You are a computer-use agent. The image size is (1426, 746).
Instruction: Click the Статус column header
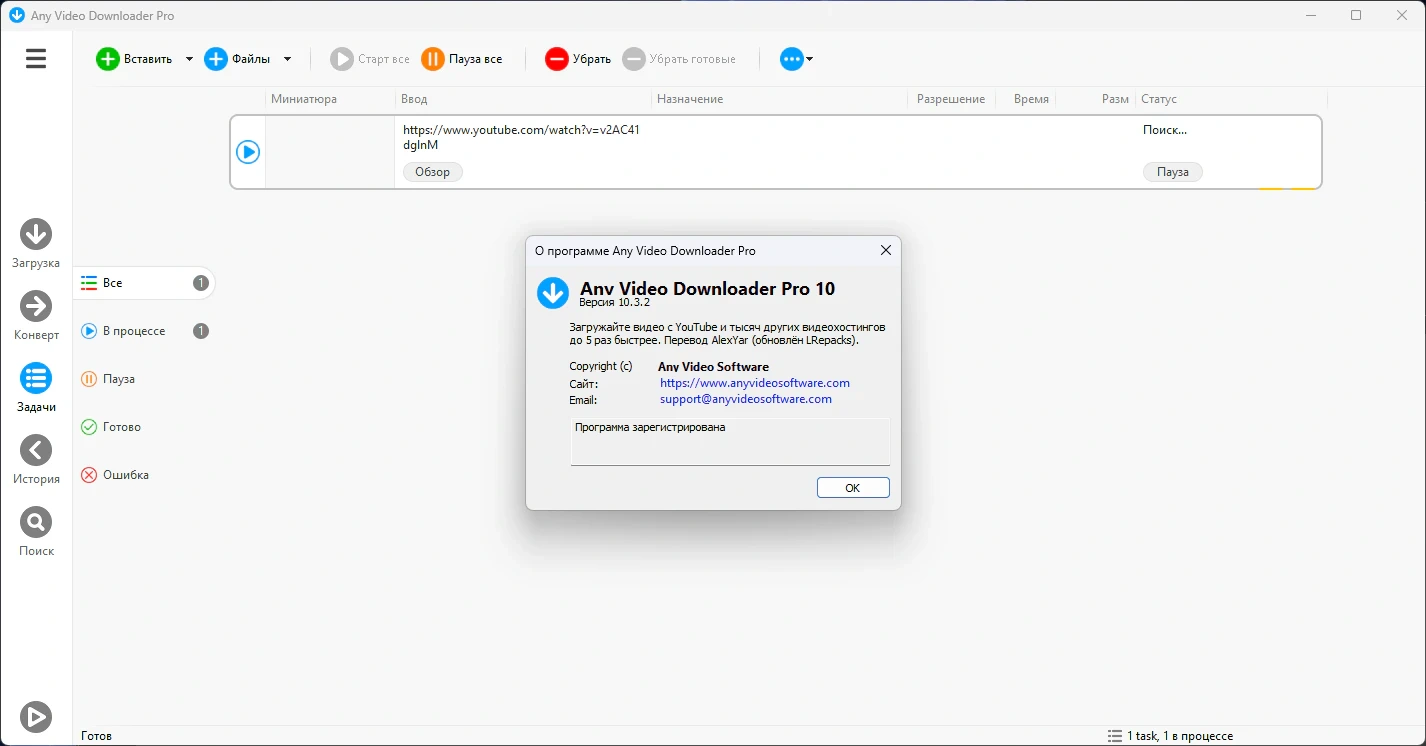(x=1159, y=99)
